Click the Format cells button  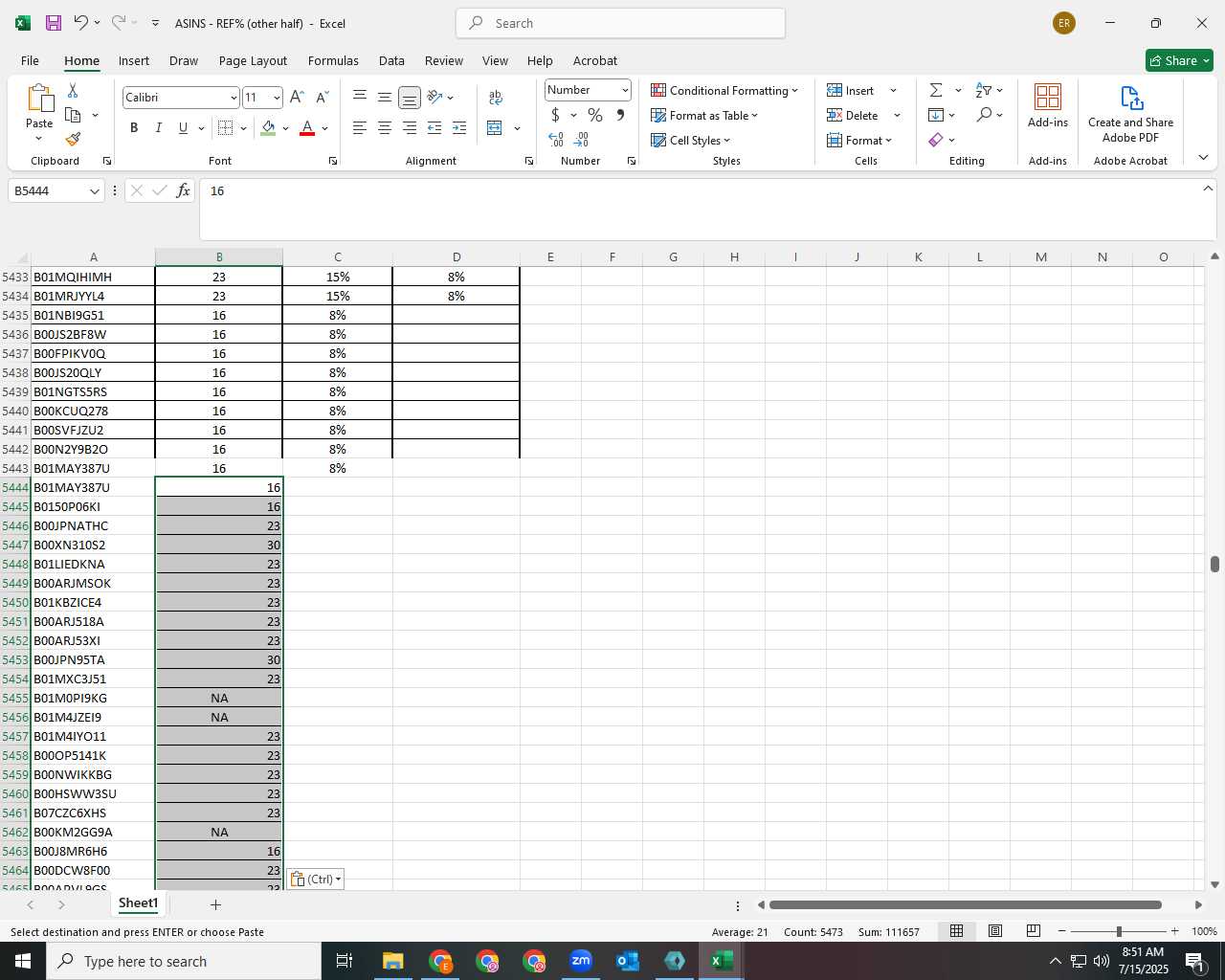click(x=859, y=140)
